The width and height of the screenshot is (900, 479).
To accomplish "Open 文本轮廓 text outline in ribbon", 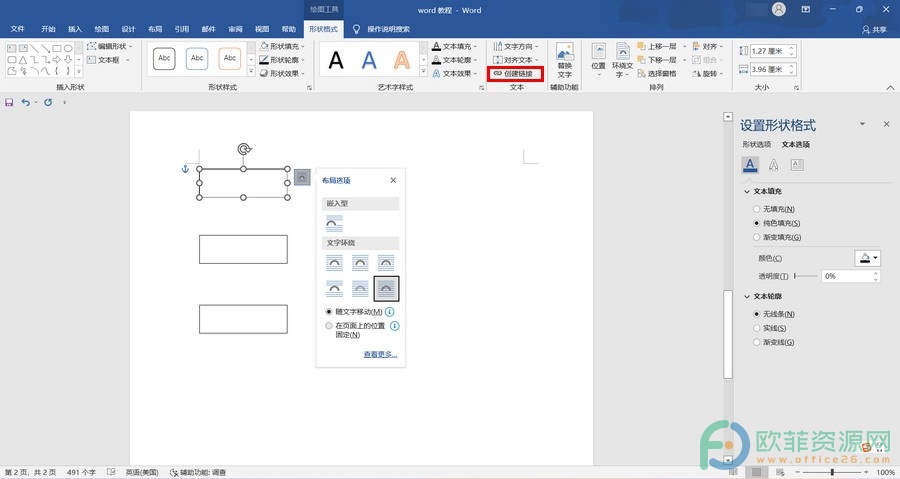I will pyautogui.click(x=455, y=60).
